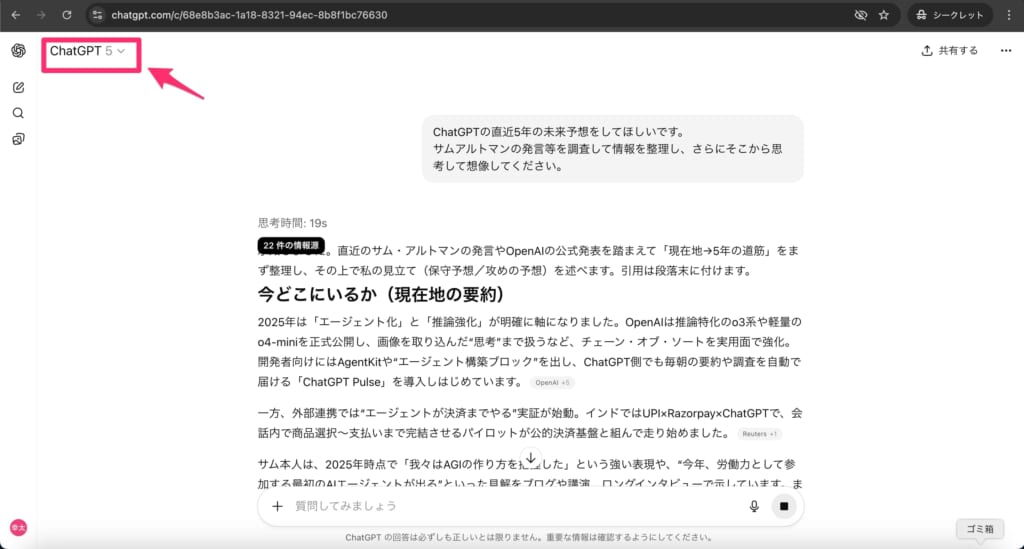Click the 共有する share button
This screenshot has width=1024, height=549.
950,51
